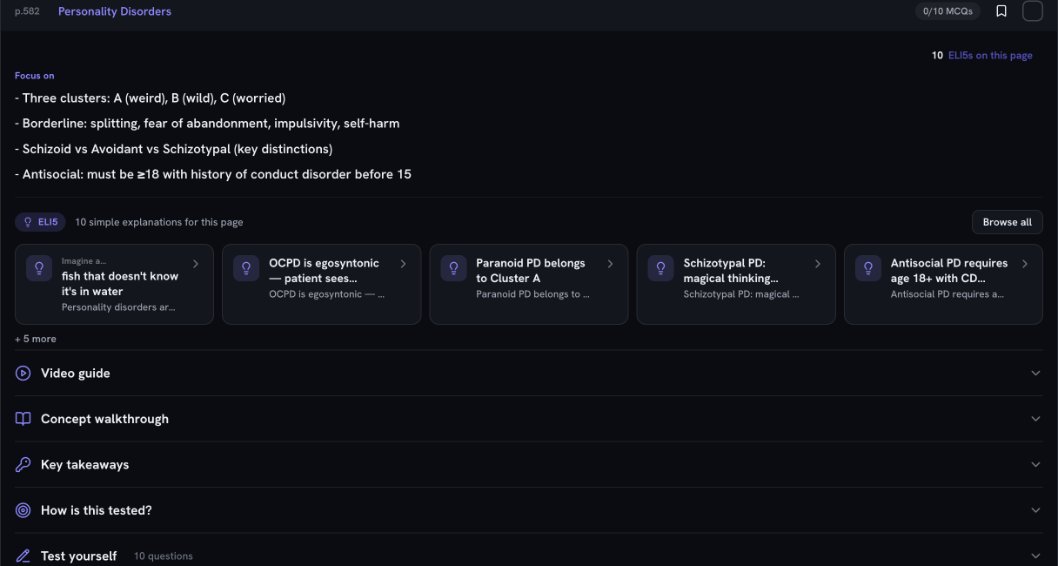This screenshot has height=566, width=1058.
Task: Click the Borderline splitting focus line
Action: click(x=207, y=123)
